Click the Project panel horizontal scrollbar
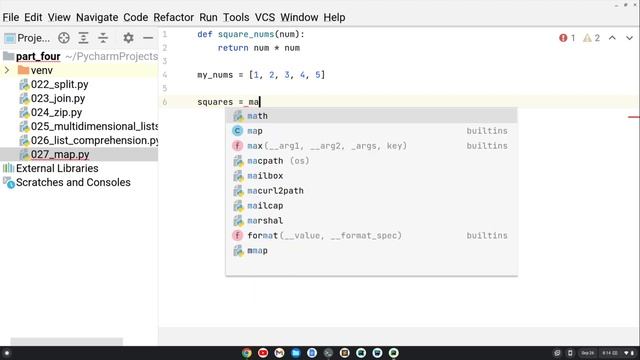The height and width of the screenshot is (360, 640). tap(67, 341)
